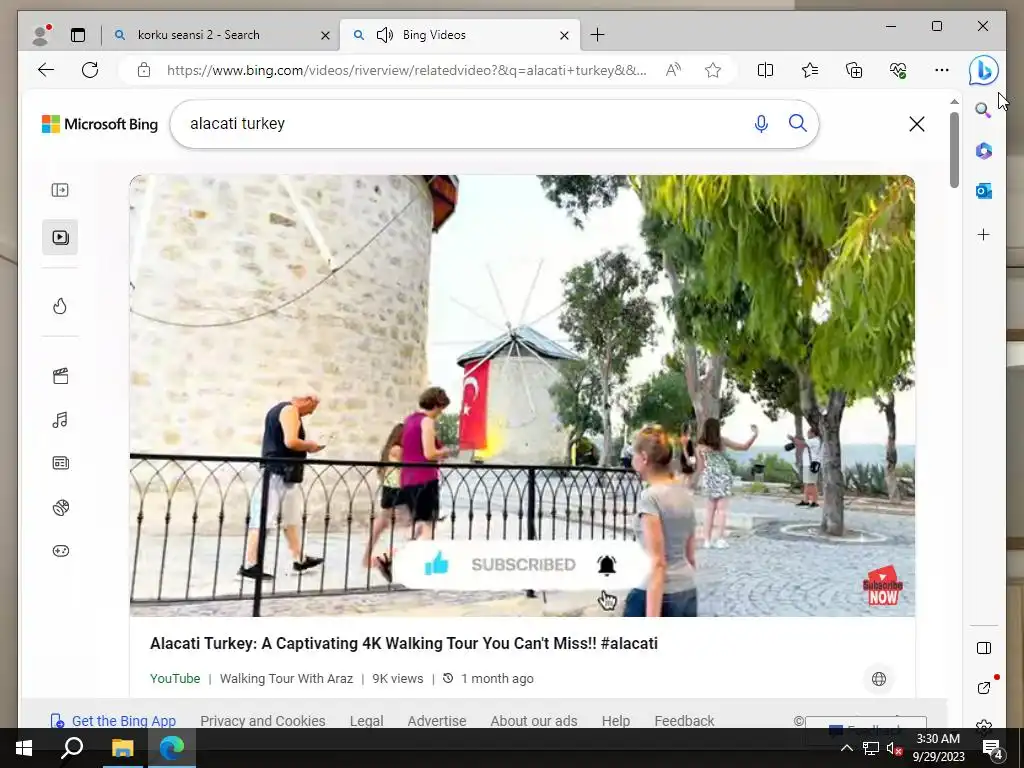Open the Legal footer link

366,720
